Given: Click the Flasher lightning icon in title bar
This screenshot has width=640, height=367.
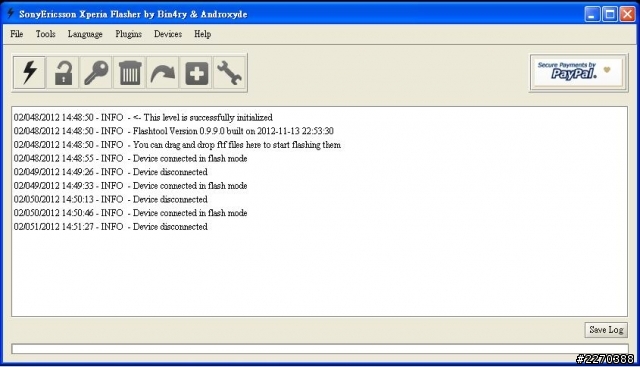Looking at the screenshot, I should point(10,13).
